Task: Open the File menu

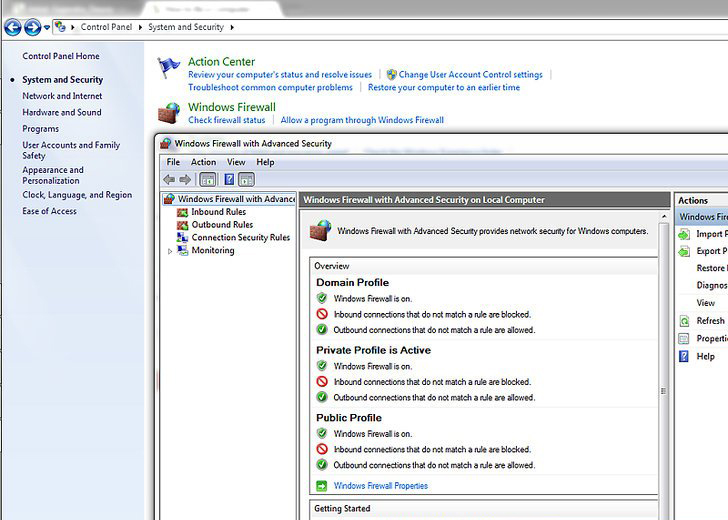Action: coord(173,162)
